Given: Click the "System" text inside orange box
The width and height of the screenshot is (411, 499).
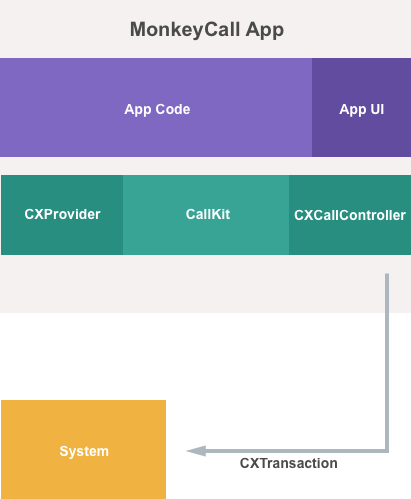Looking at the screenshot, I should tap(84, 452).
